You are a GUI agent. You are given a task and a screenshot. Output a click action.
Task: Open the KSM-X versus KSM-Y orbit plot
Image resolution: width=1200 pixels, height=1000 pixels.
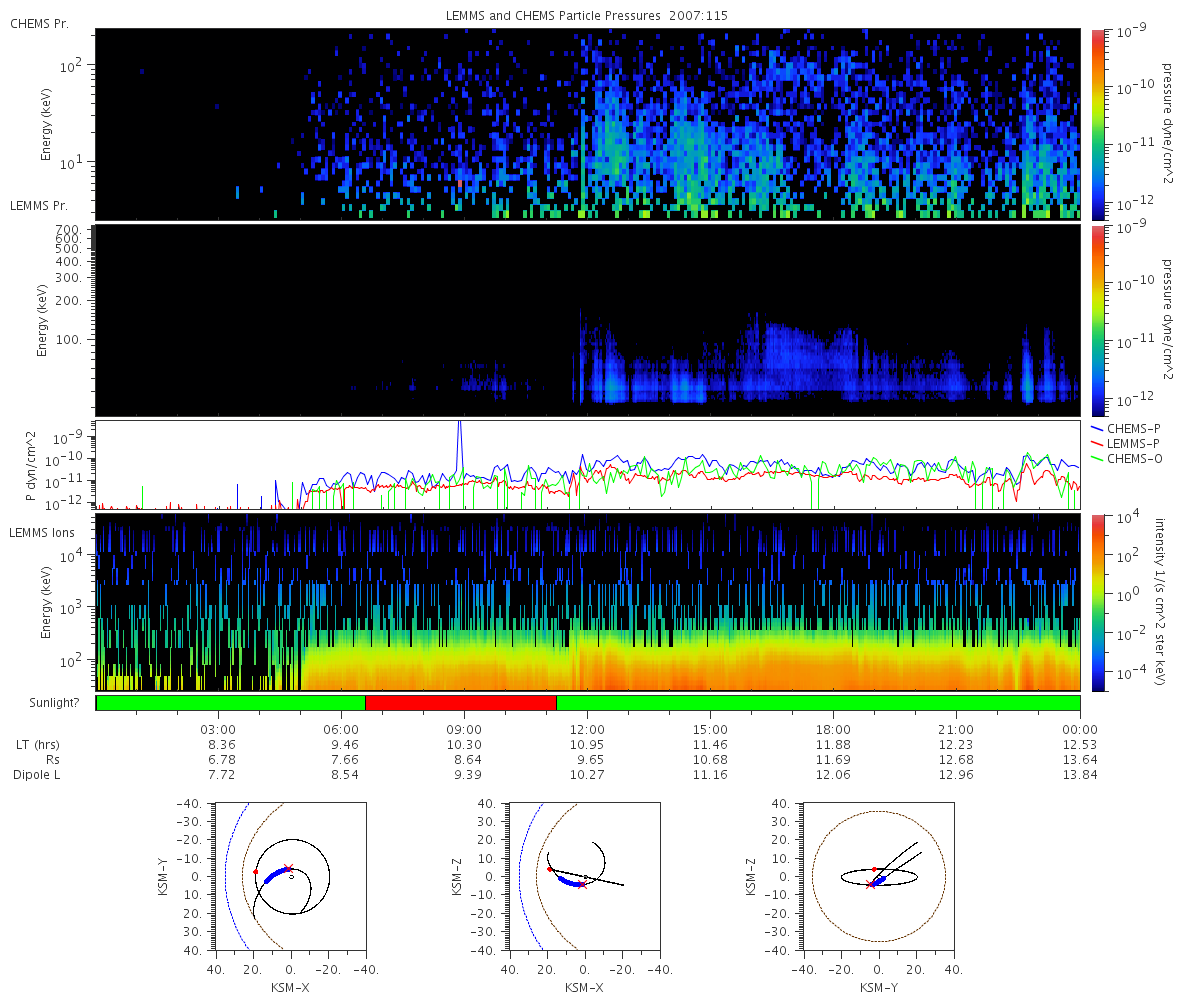coord(291,876)
